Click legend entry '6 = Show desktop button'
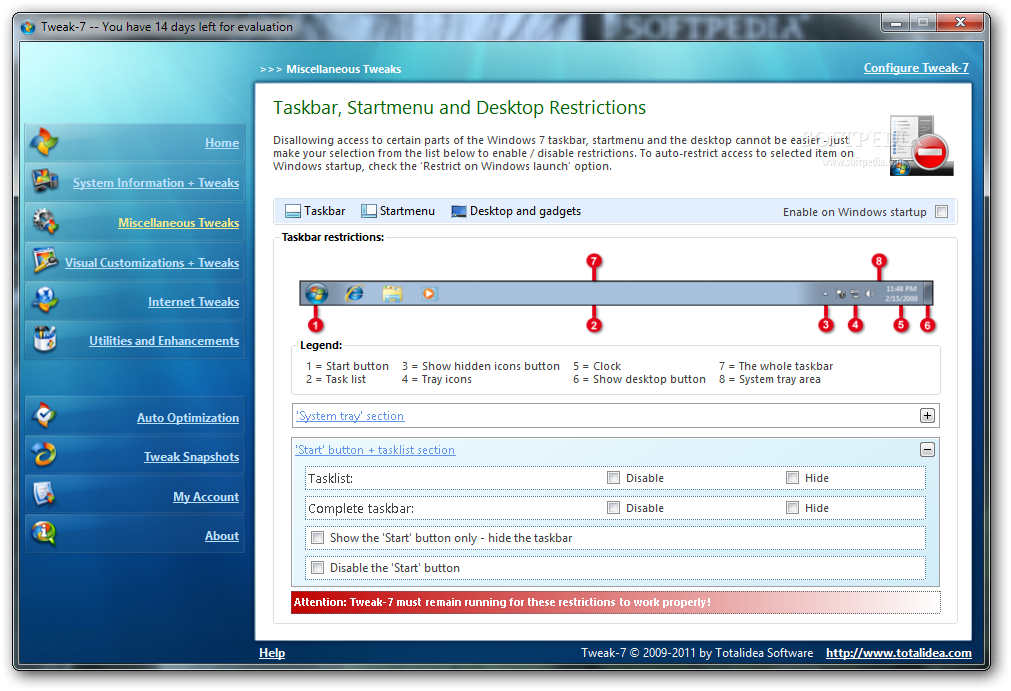Viewport: 1011px width, 691px height. [640, 380]
